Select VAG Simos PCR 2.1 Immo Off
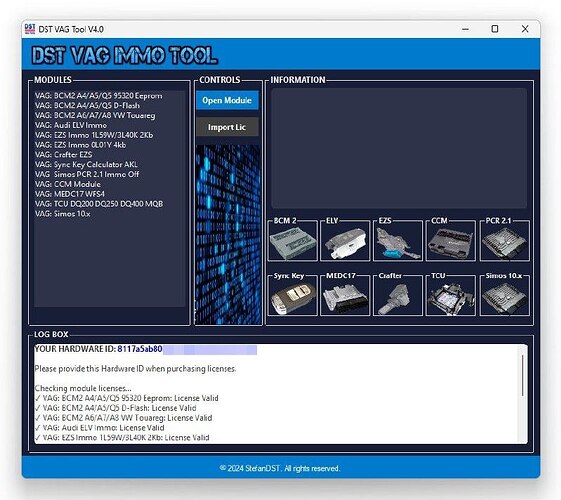 tap(87, 174)
